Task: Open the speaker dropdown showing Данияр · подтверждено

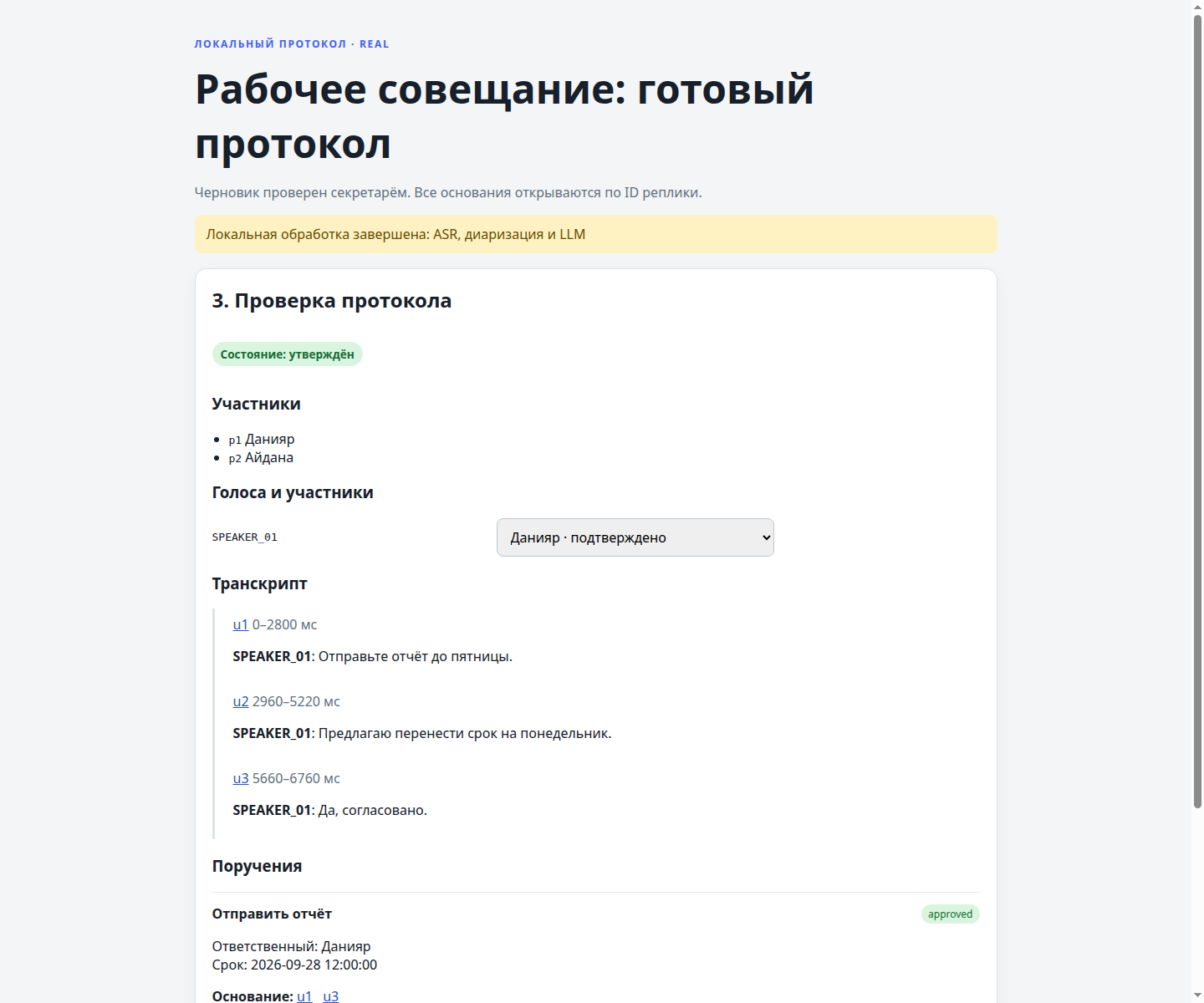Action: 635,537
